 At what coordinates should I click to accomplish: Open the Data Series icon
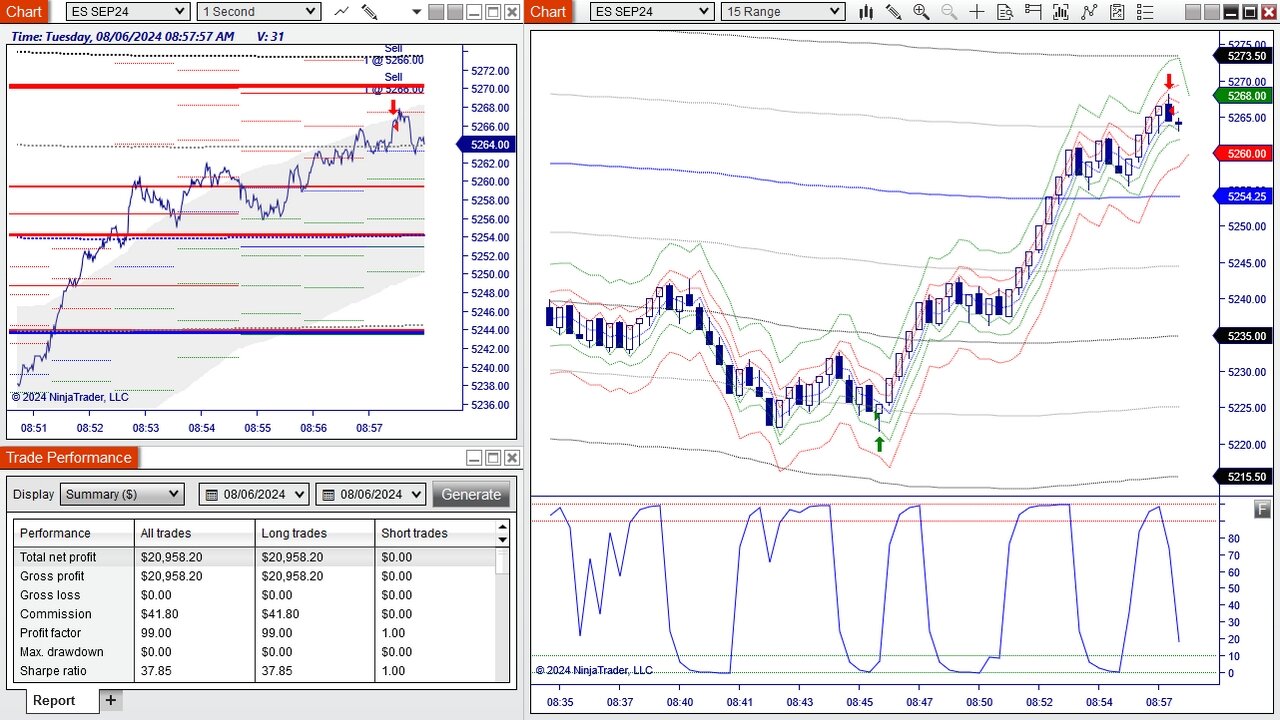coord(1061,12)
